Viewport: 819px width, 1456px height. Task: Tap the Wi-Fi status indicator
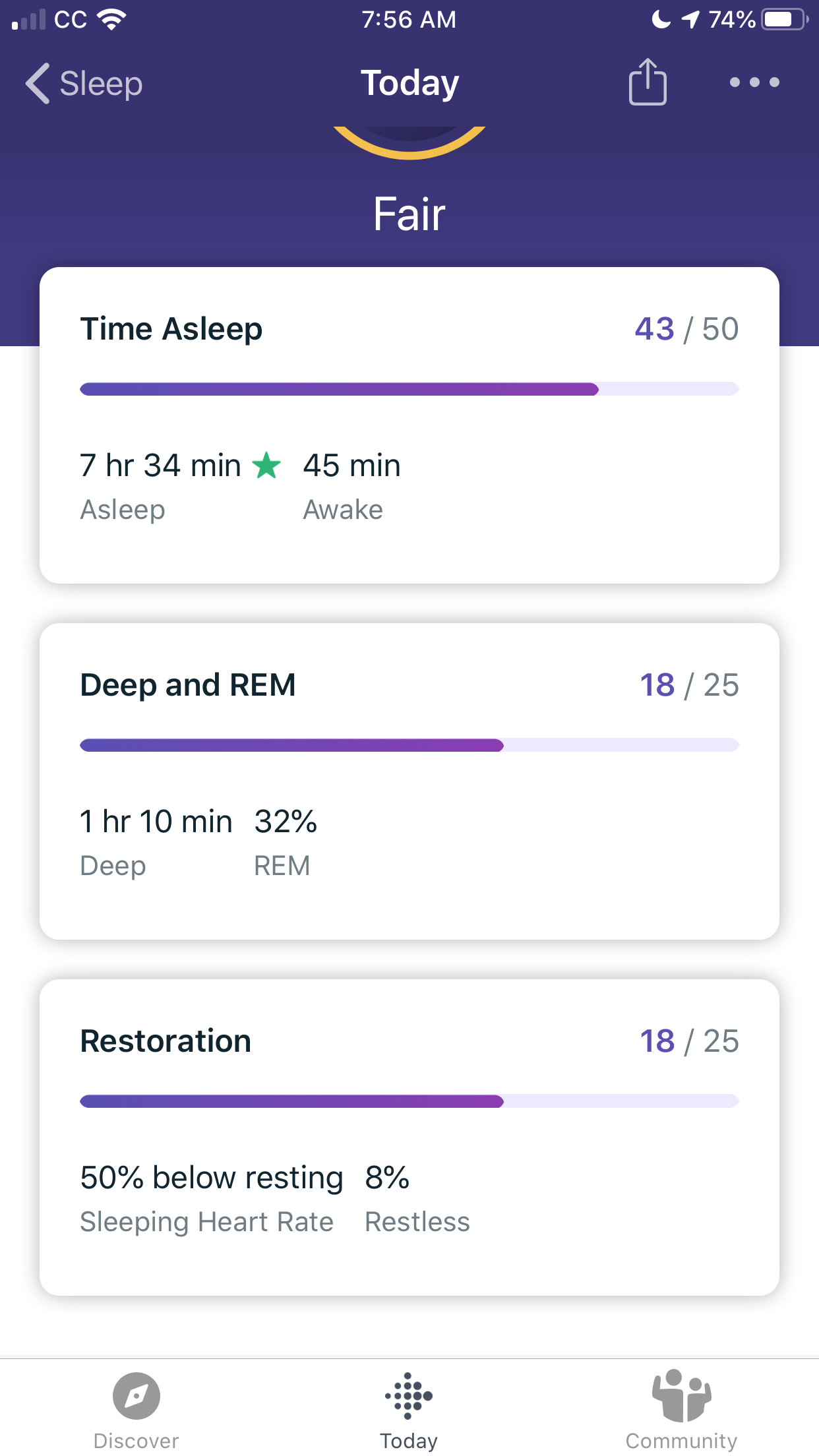click(x=112, y=20)
